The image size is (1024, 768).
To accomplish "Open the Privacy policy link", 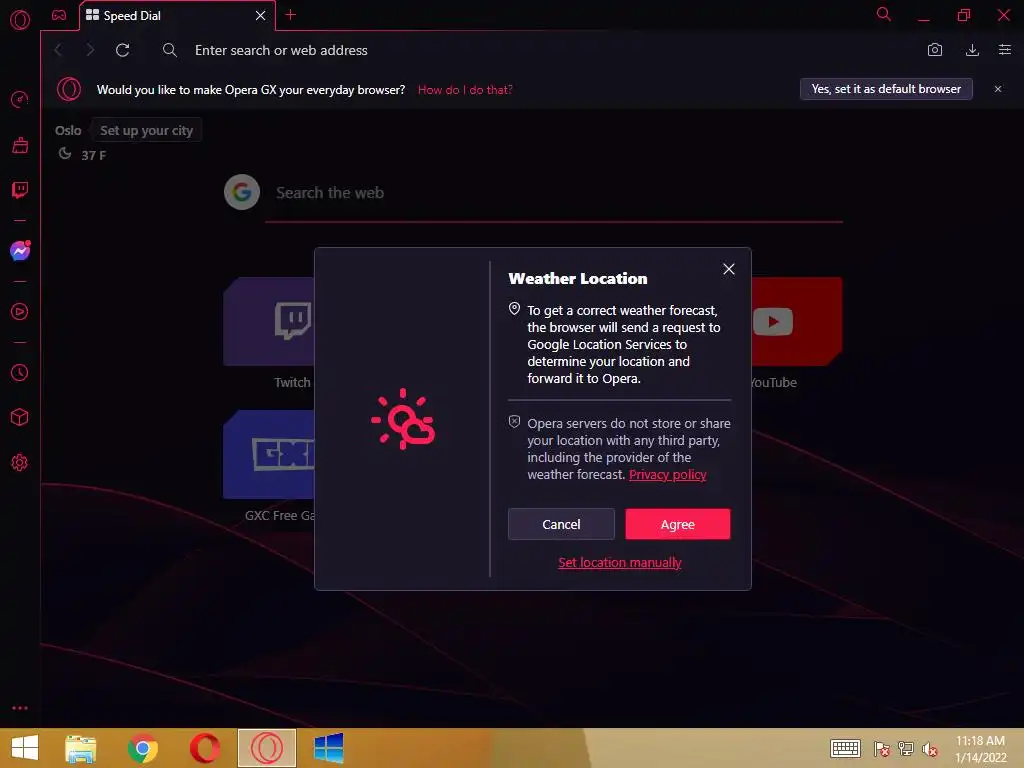I will click(x=667, y=475).
